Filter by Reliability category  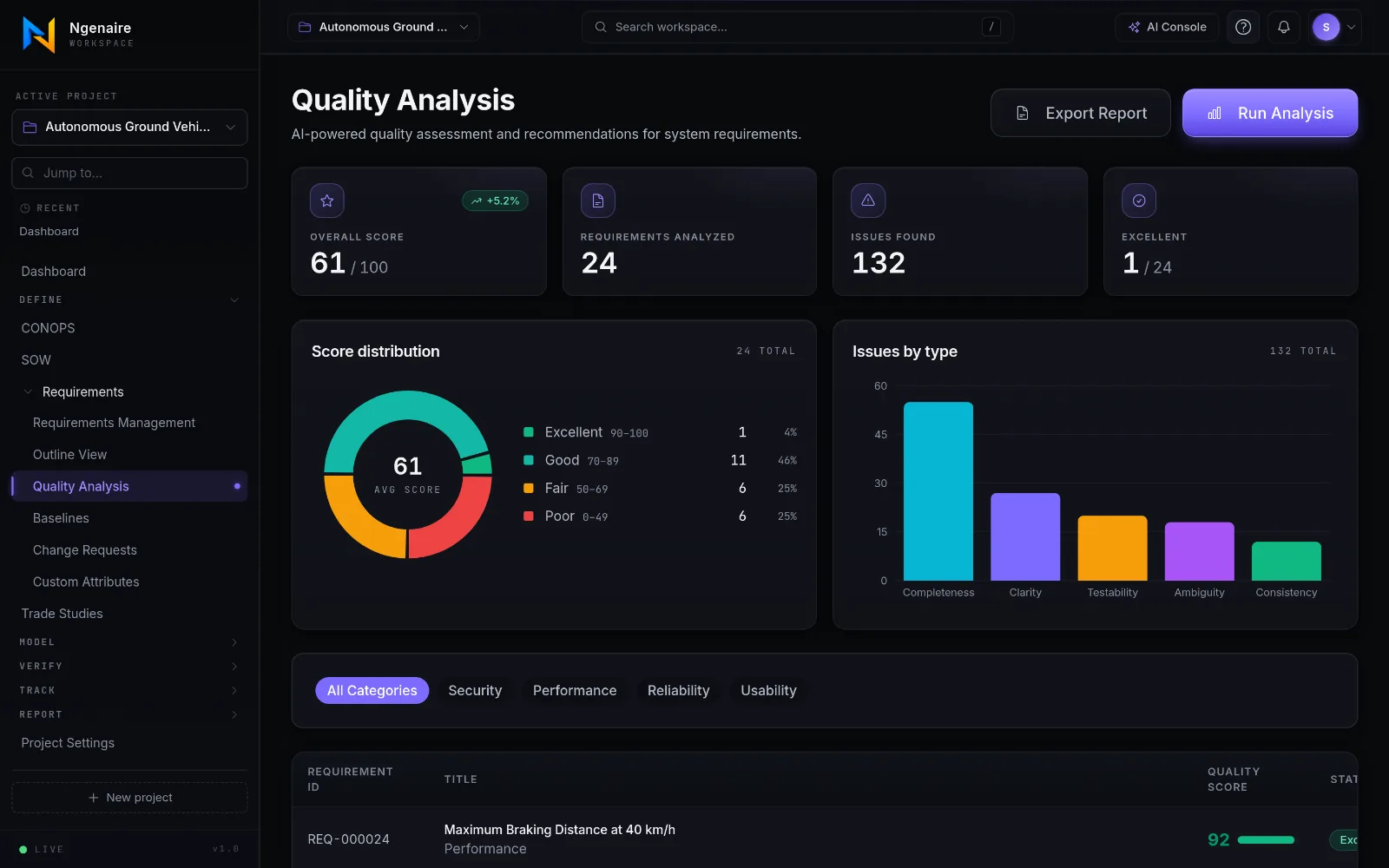coord(678,690)
